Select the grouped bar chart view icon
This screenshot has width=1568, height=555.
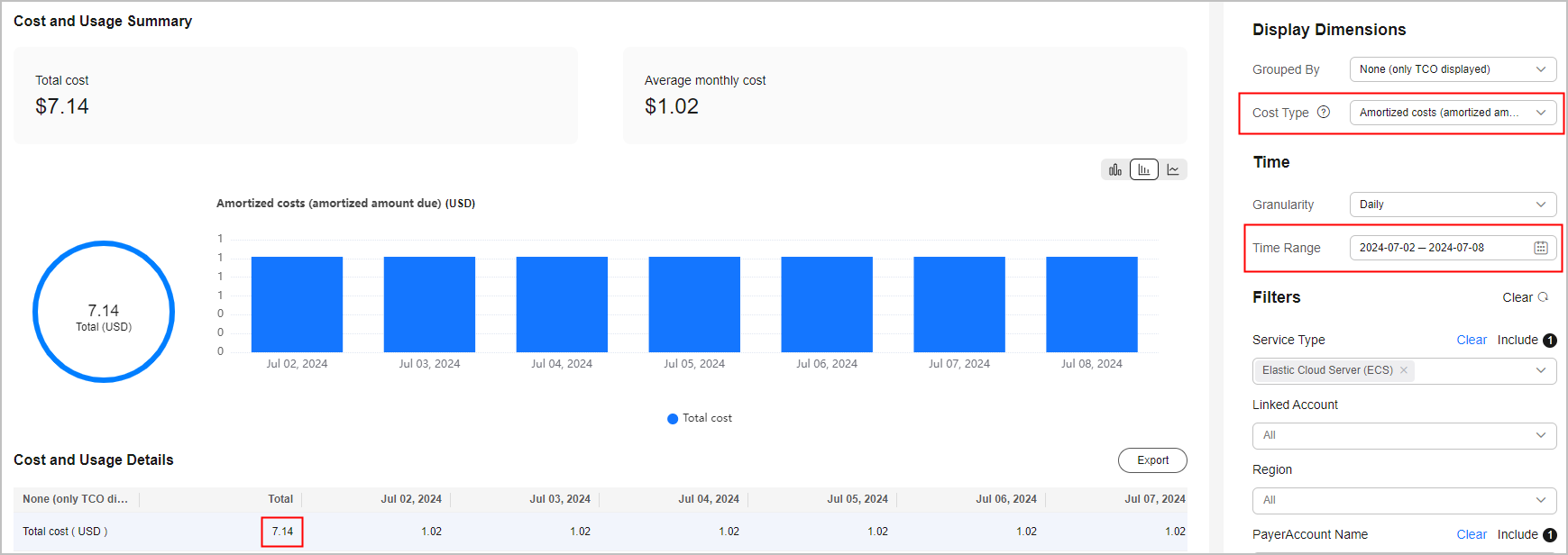pyautogui.click(x=1144, y=169)
